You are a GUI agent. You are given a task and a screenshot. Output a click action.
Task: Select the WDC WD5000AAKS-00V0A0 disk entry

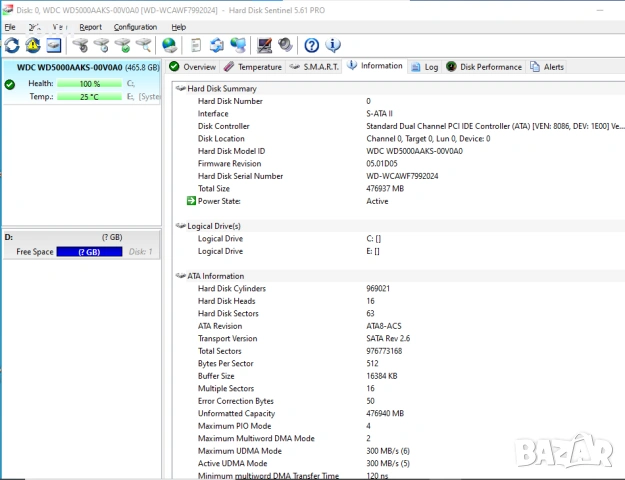80,67
